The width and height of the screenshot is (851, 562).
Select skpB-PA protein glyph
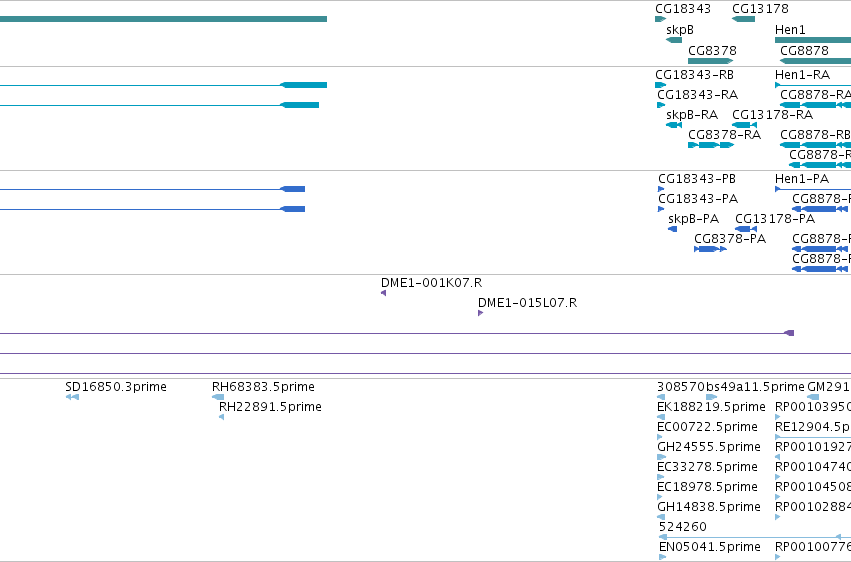(672, 229)
